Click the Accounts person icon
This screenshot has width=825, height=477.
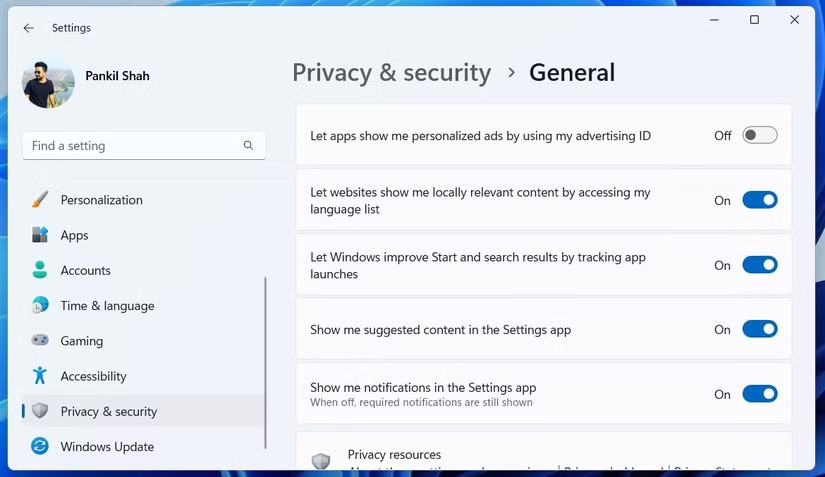pyautogui.click(x=40, y=270)
